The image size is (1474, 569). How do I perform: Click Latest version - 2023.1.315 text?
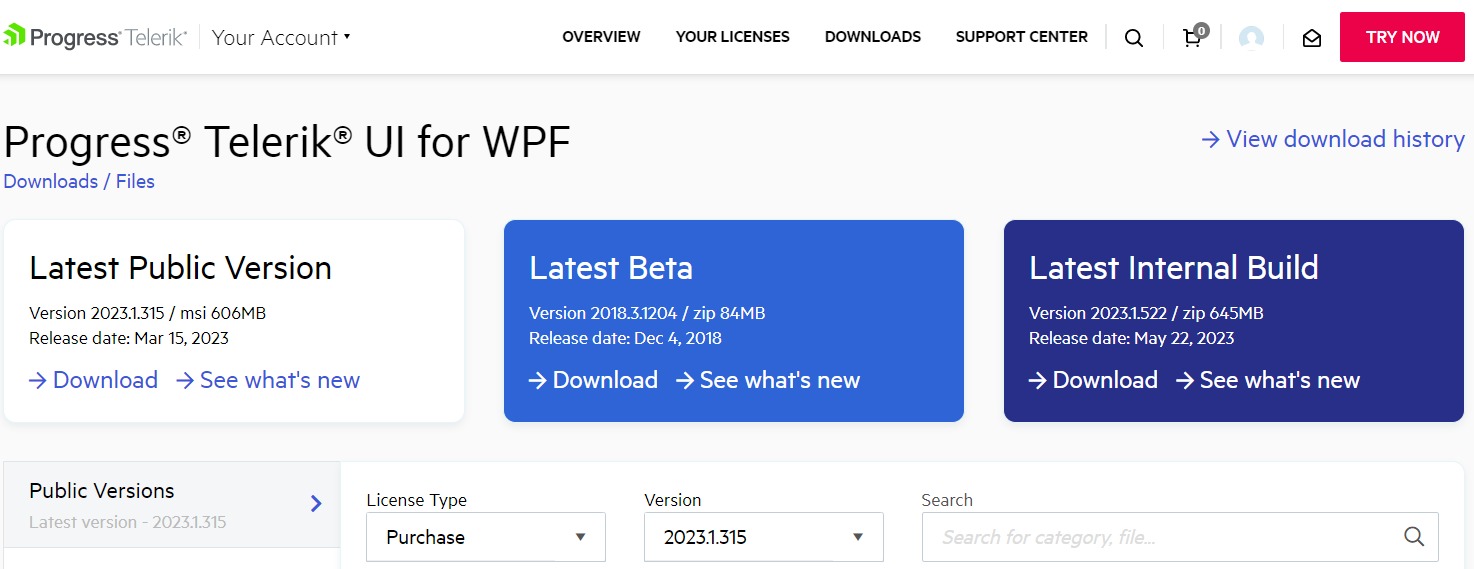click(x=128, y=522)
